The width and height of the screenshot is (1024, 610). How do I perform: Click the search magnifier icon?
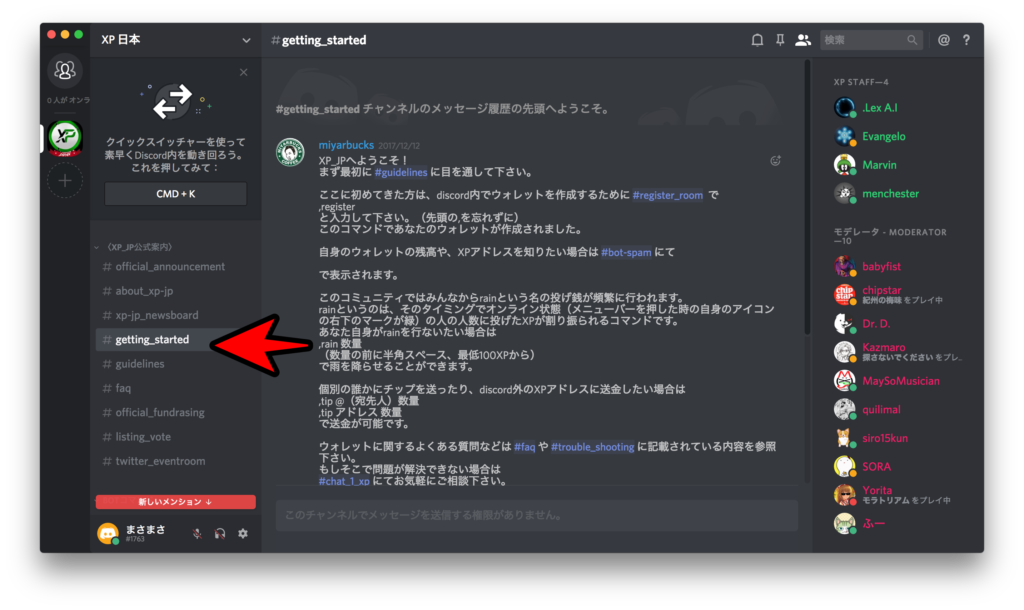[912, 40]
